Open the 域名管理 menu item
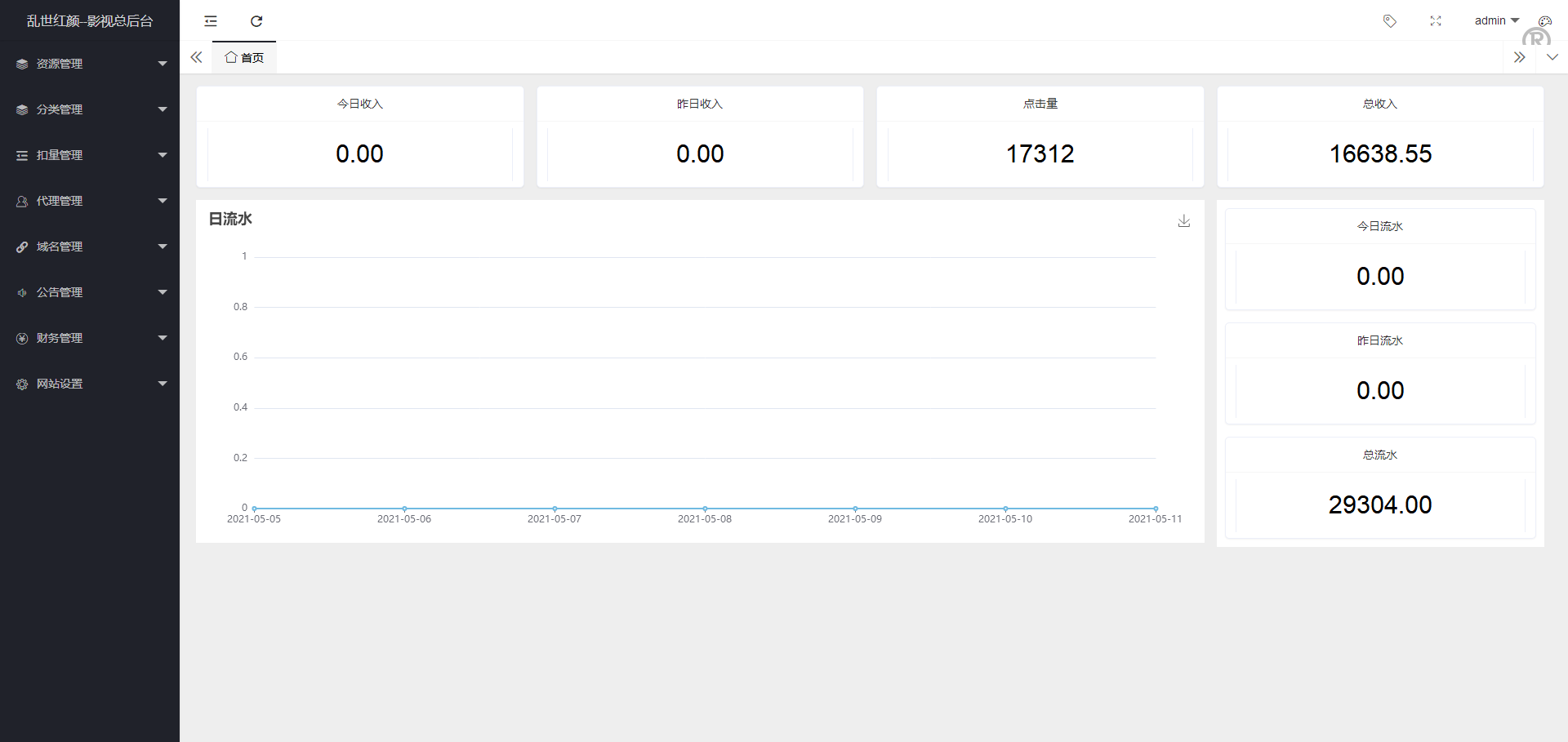This screenshot has width=1568, height=742. click(90, 247)
